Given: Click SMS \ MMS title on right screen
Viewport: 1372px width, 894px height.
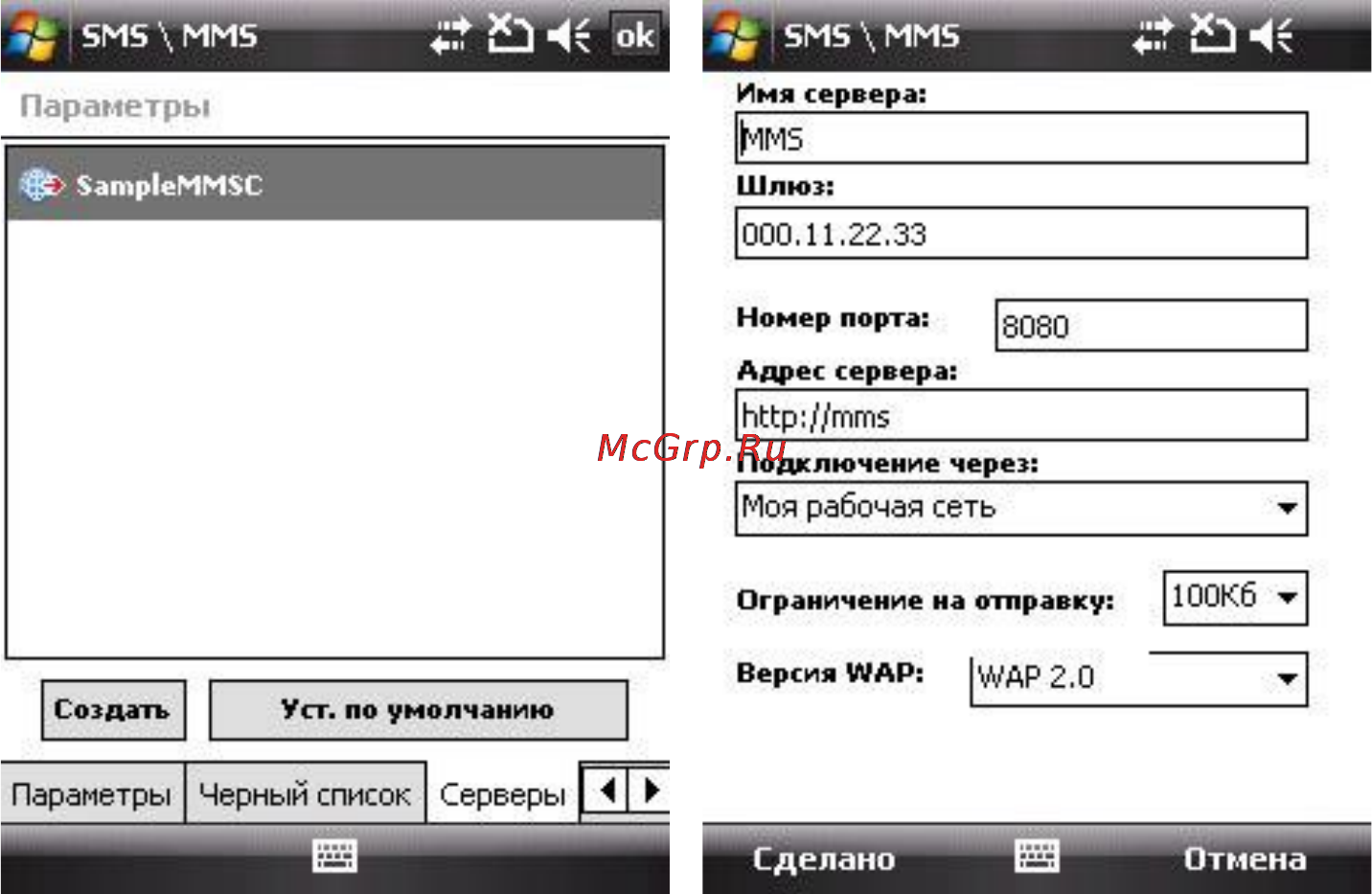Looking at the screenshot, I should click(871, 36).
